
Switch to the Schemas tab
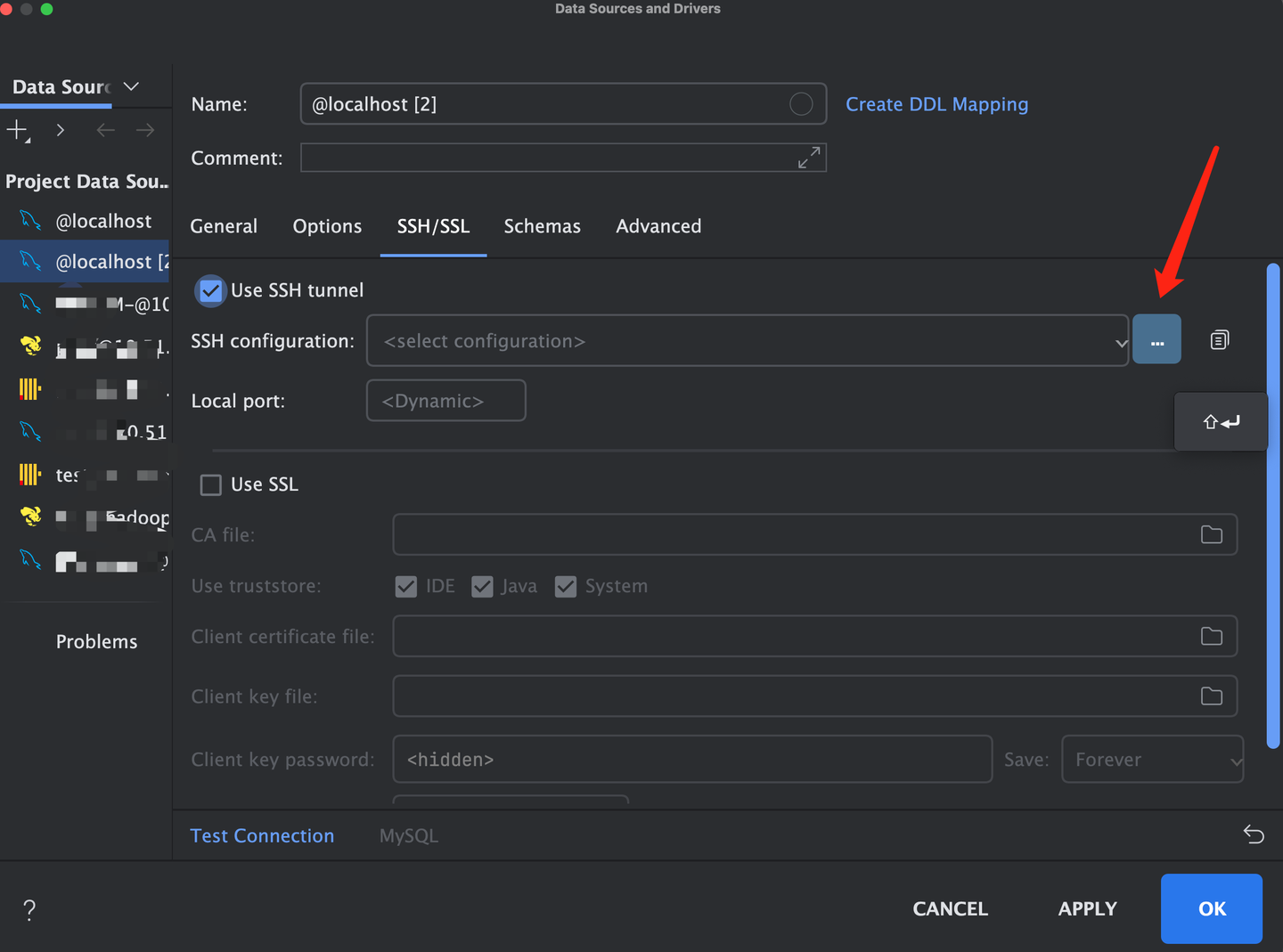tap(542, 226)
